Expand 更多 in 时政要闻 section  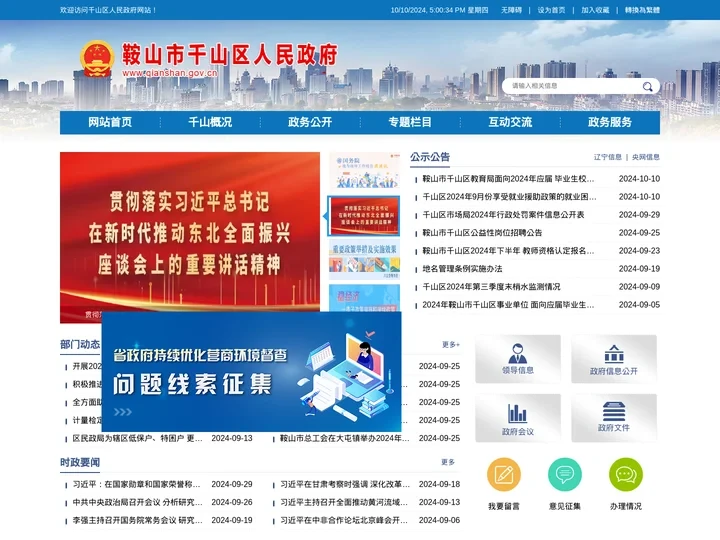tap(448, 462)
